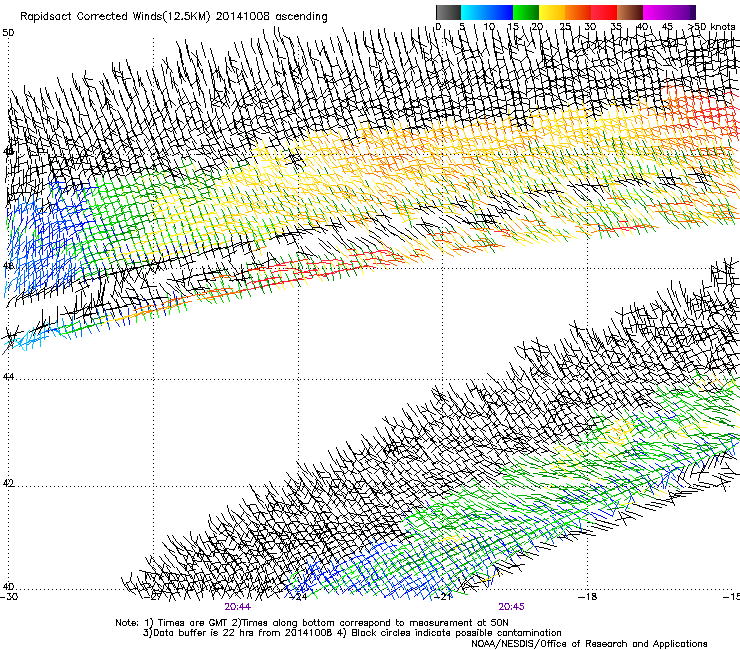The image size is (740, 650).
Task: Click the magenta-purple 40-50 knots legend segment
Action: [x=669, y=12]
